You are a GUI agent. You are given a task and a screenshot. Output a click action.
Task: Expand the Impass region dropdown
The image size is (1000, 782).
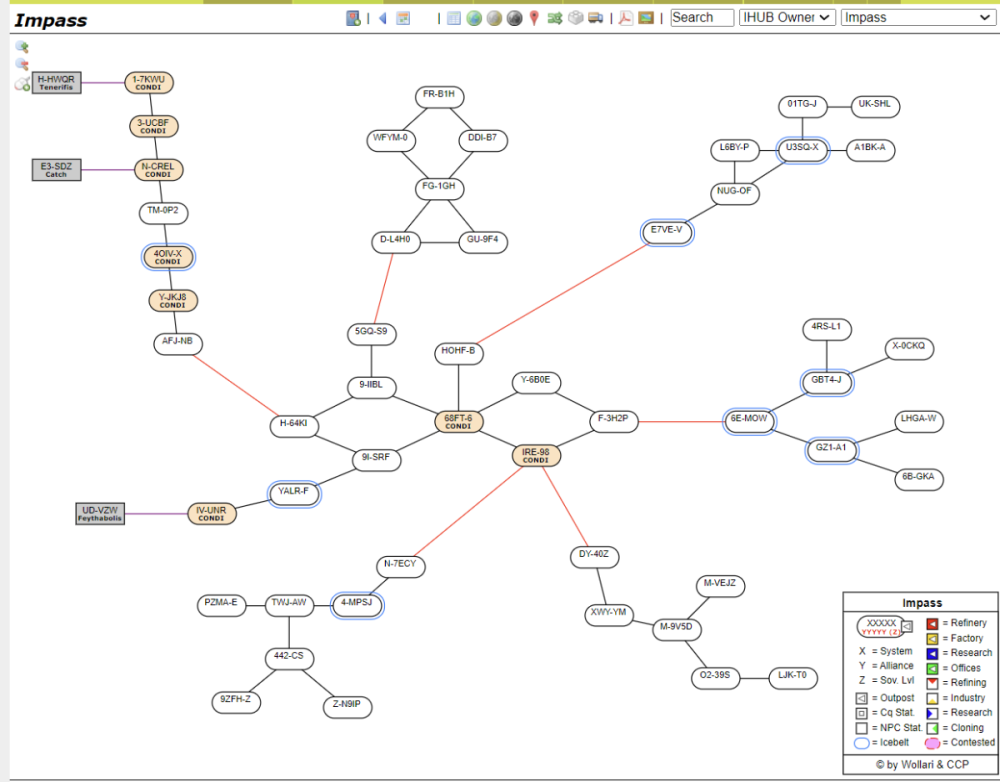point(916,17)
